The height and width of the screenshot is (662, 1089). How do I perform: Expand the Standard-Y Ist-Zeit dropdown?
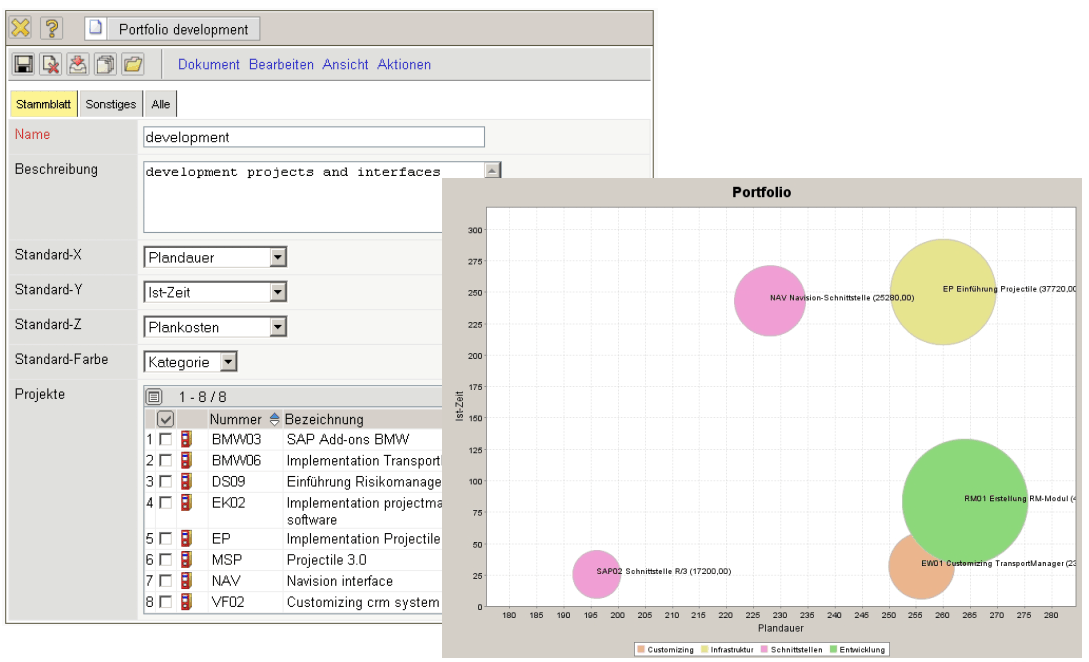(278, 293)
